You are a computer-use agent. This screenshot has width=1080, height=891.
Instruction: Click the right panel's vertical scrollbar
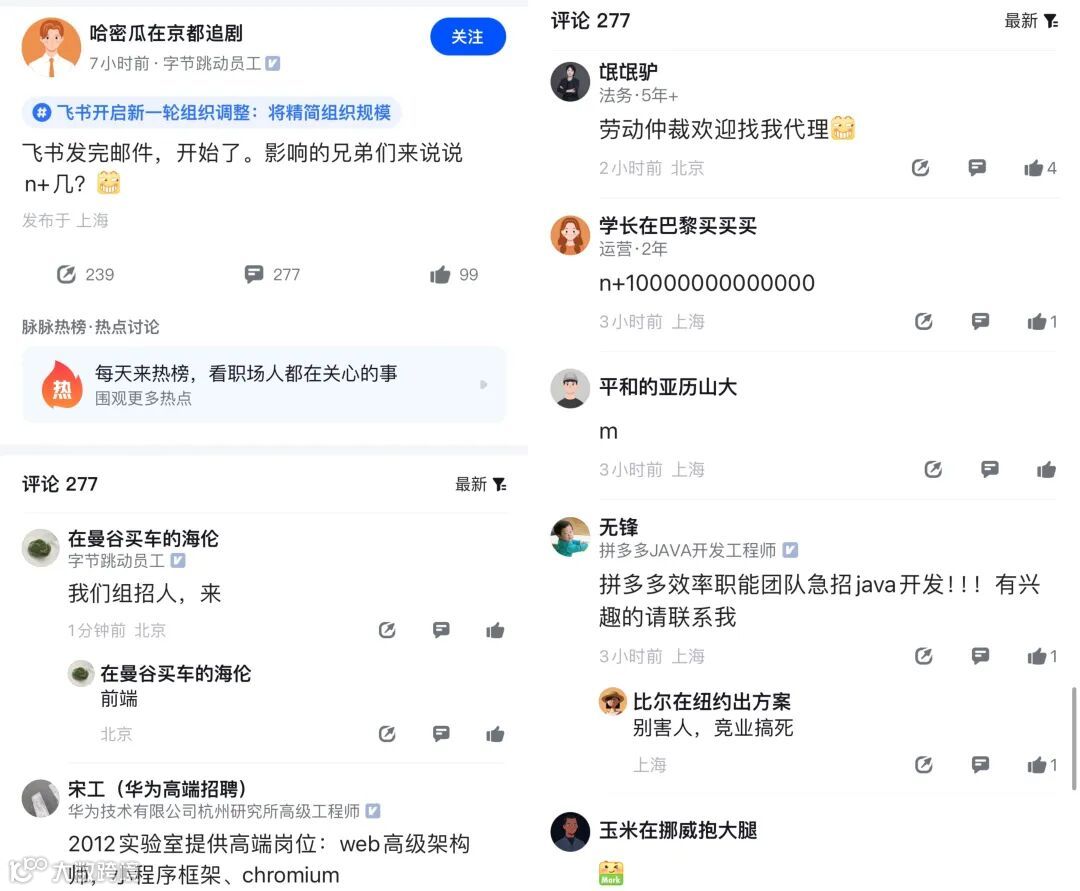click(x=1074, y=738)
